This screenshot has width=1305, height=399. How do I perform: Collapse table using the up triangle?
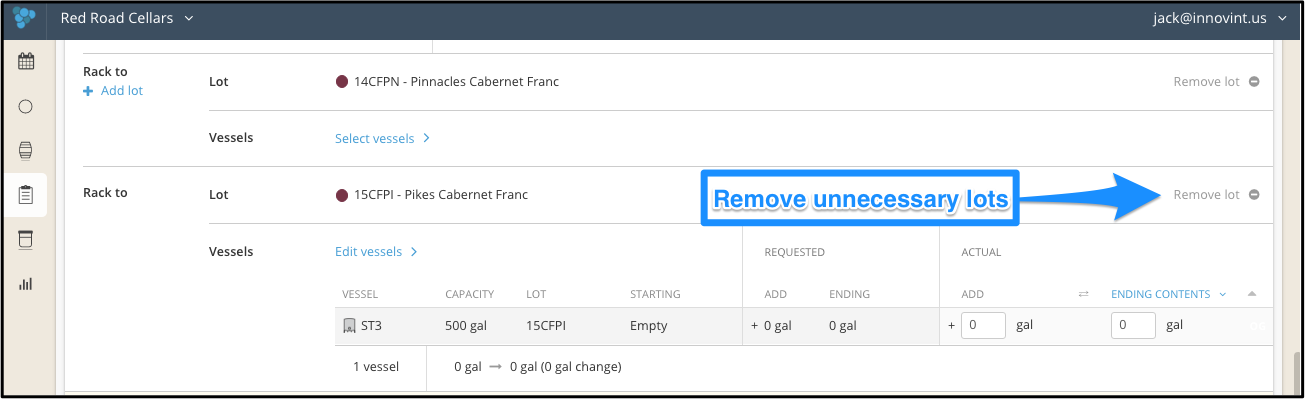pyautogui.click(x=1252, y=294)
